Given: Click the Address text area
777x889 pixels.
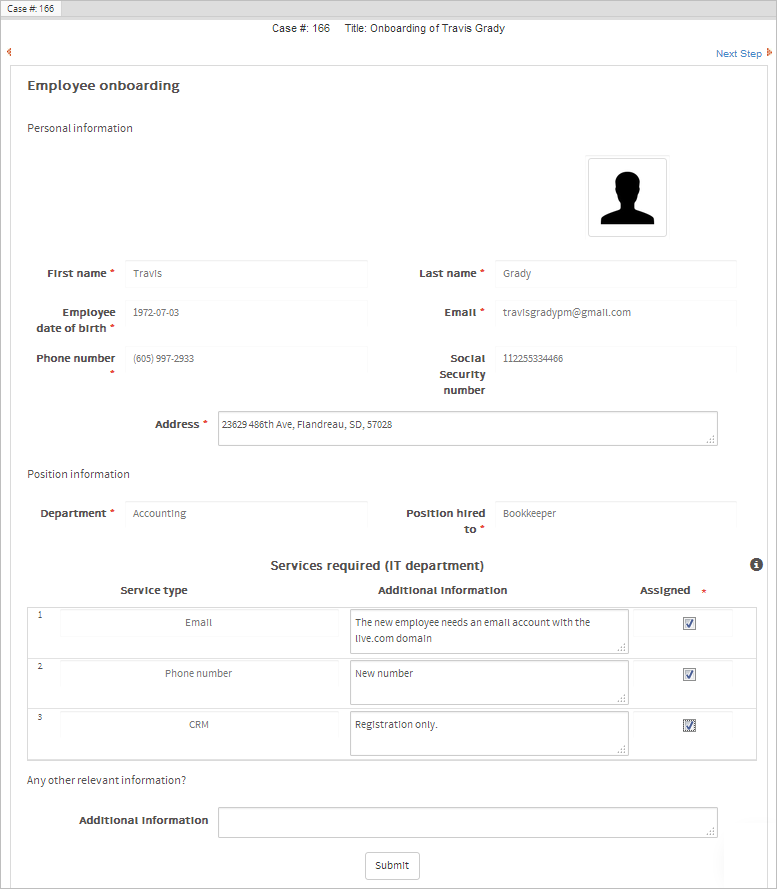Looking at the screenshot, I should (467, 428).
